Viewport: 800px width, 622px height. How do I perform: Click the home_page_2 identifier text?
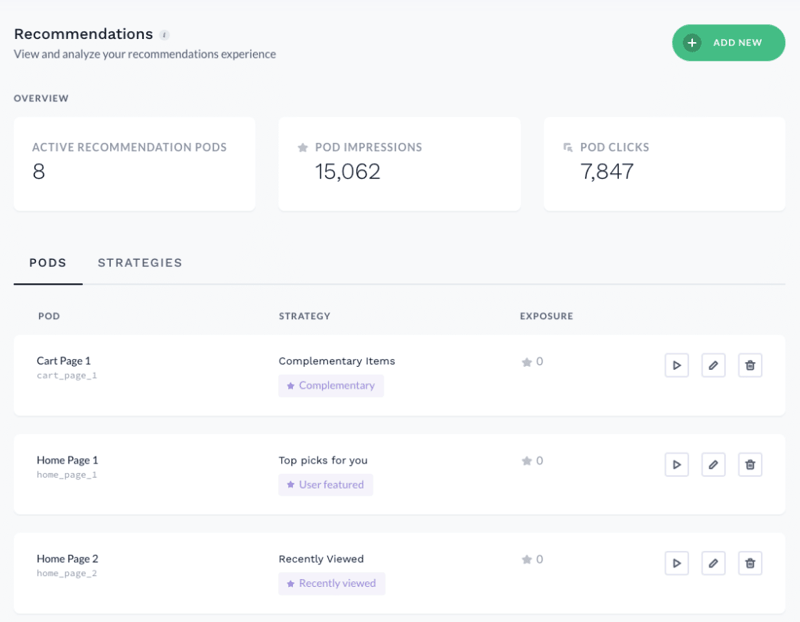66,573
